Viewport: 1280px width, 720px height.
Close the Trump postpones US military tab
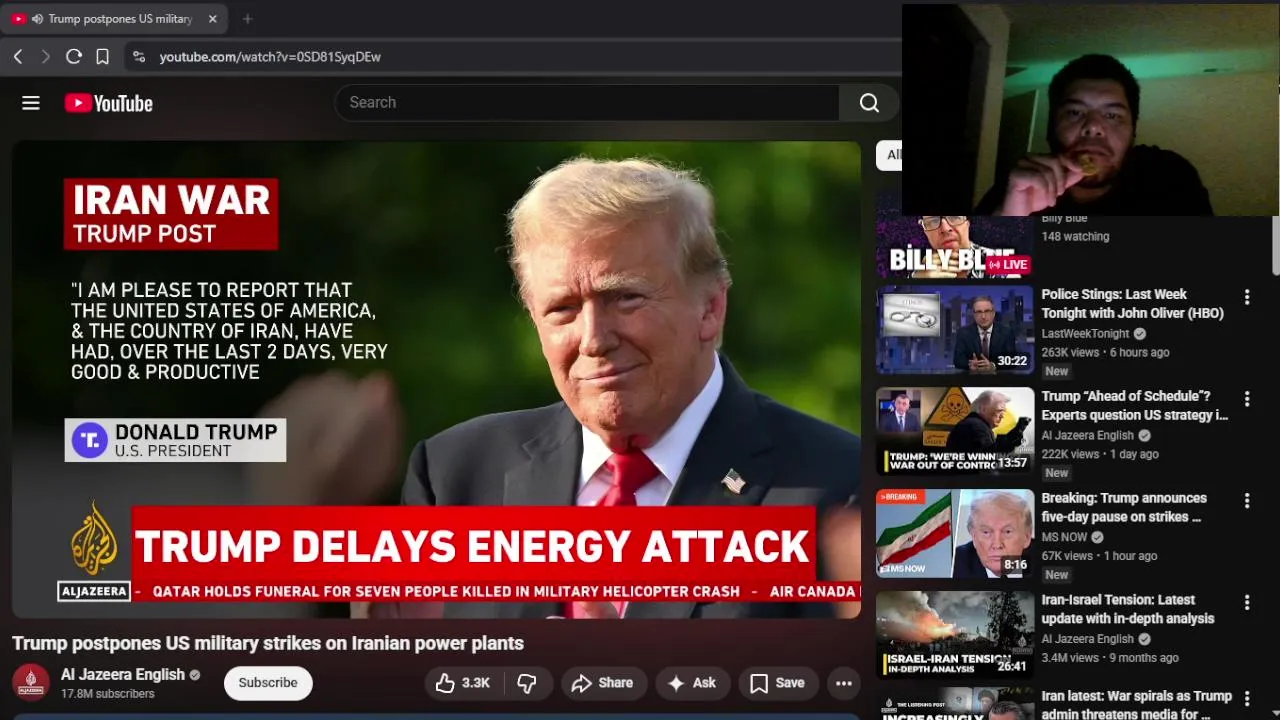(x=212, y=19)
